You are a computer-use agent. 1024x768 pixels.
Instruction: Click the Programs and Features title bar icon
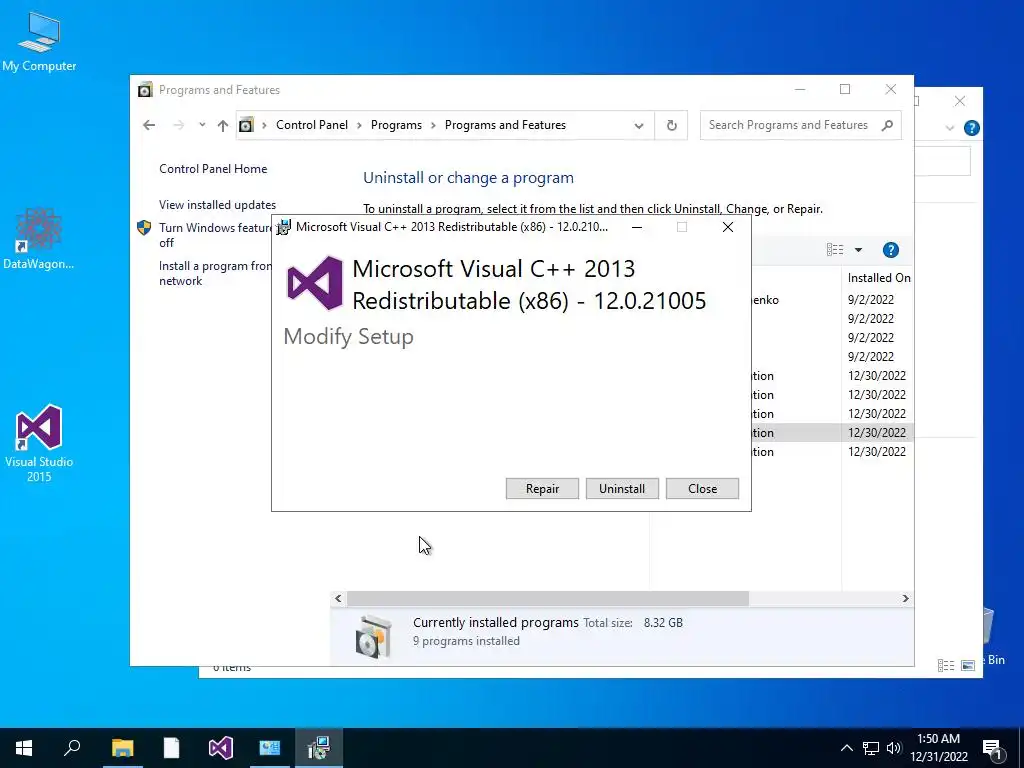point(145,89)
